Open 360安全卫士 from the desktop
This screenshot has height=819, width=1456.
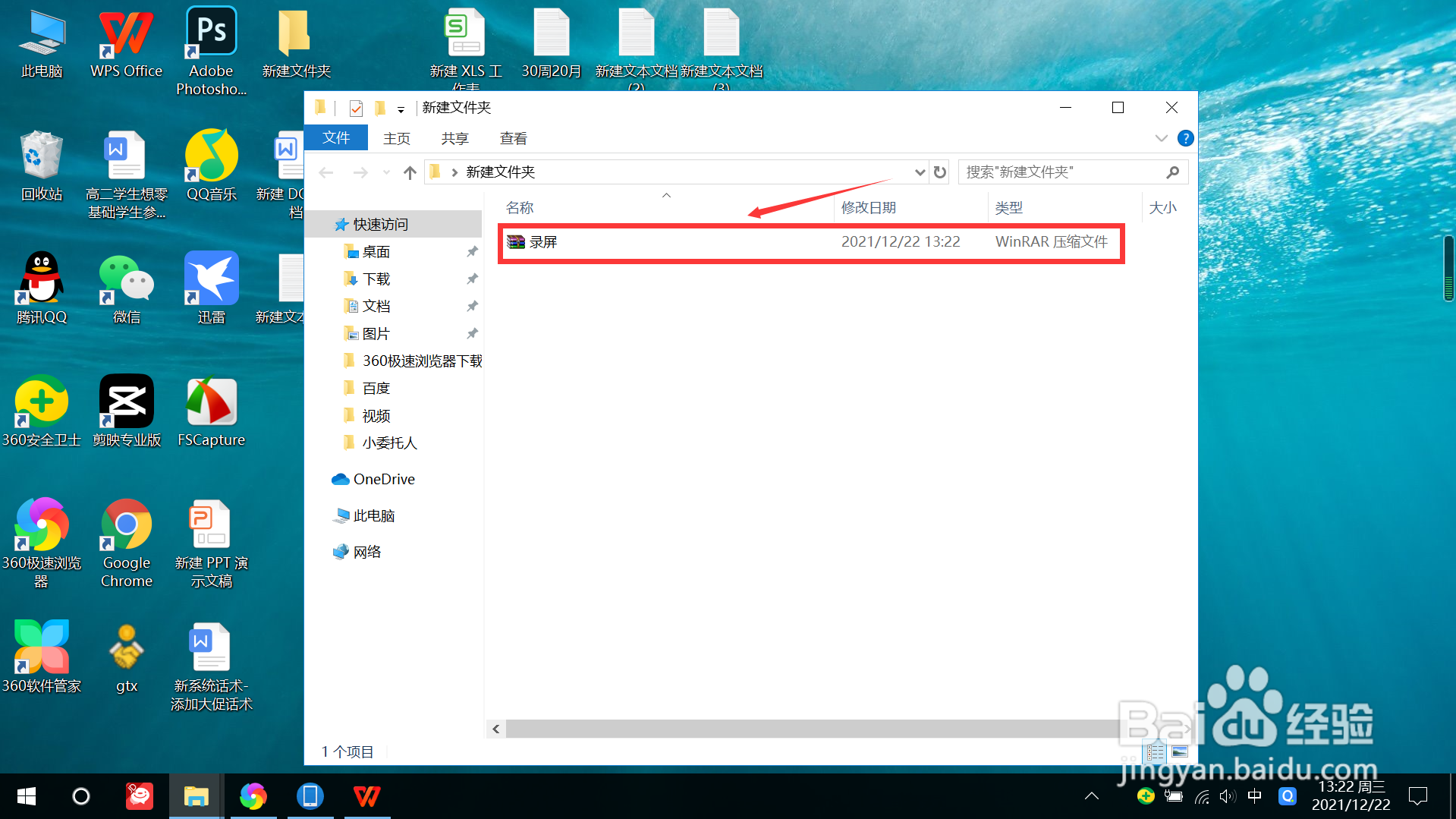[42, 400]
